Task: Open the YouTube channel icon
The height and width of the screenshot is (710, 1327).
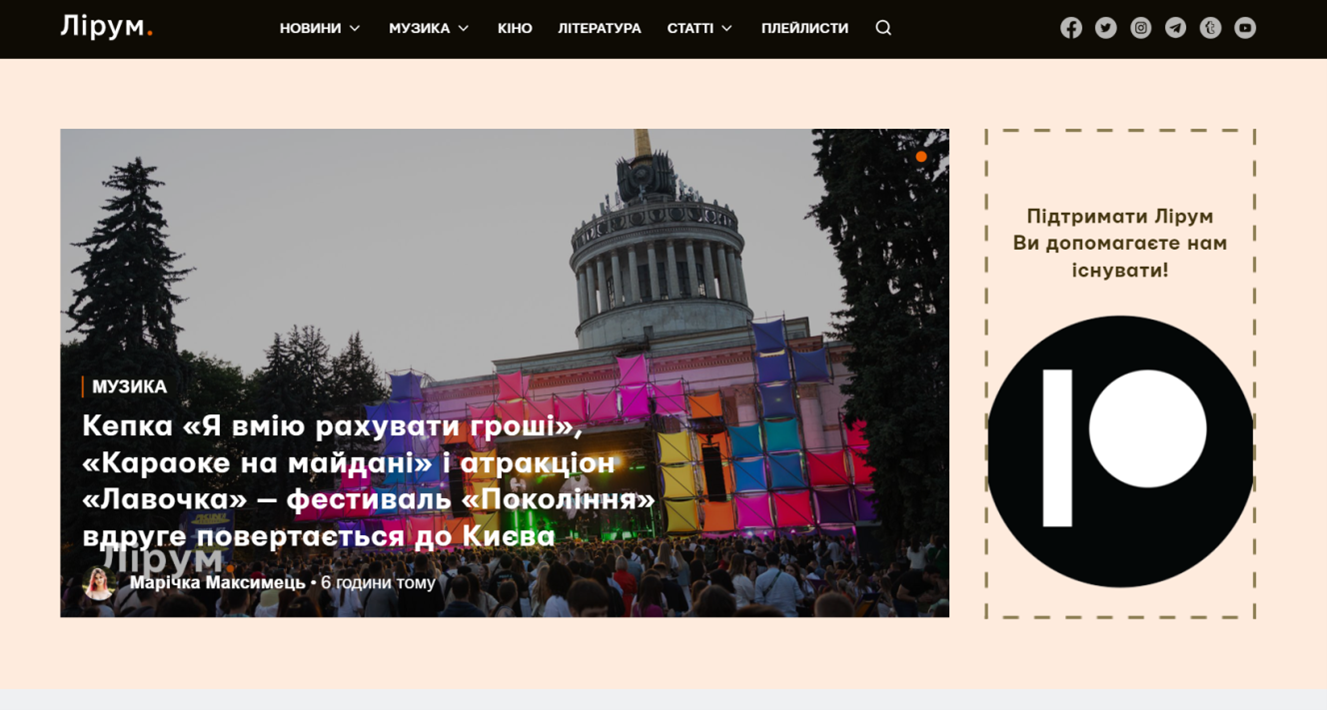Action: (x=1245, y=28)
